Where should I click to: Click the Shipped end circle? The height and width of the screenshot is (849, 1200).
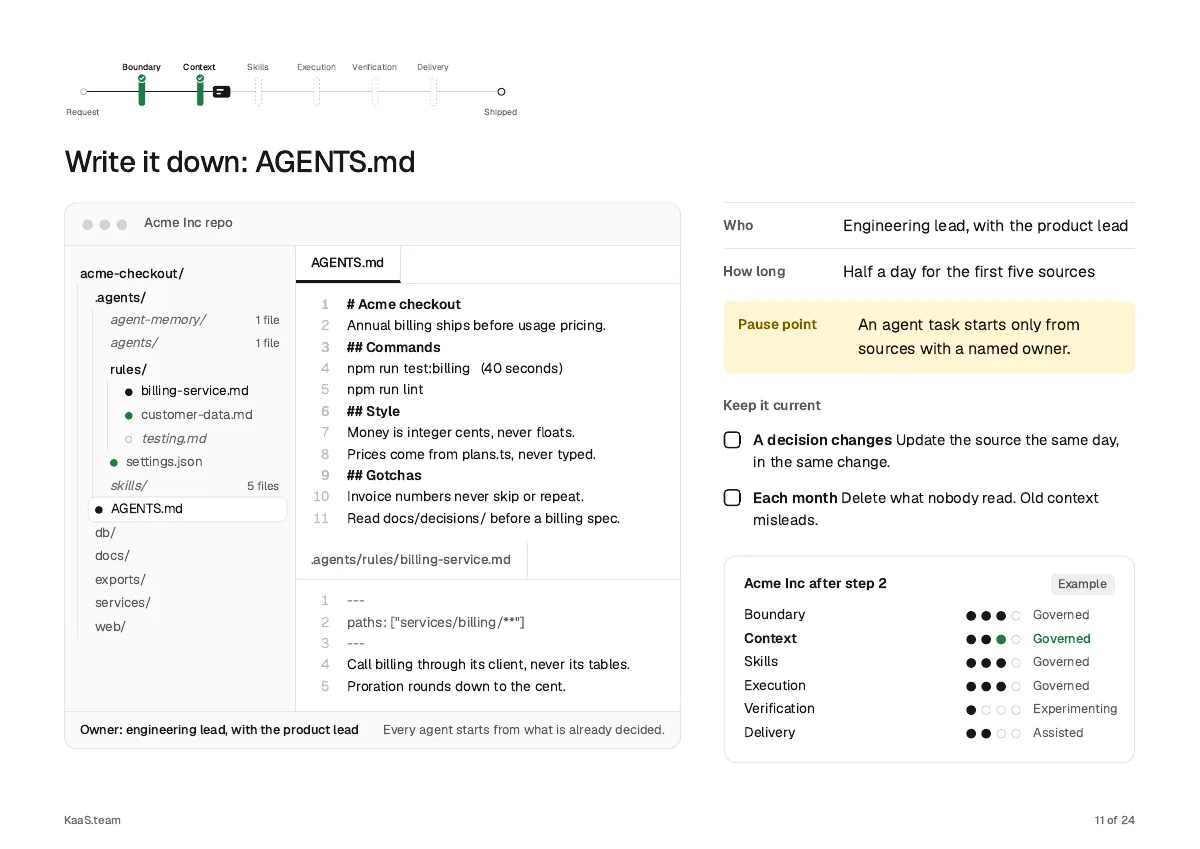pos(501,92)
